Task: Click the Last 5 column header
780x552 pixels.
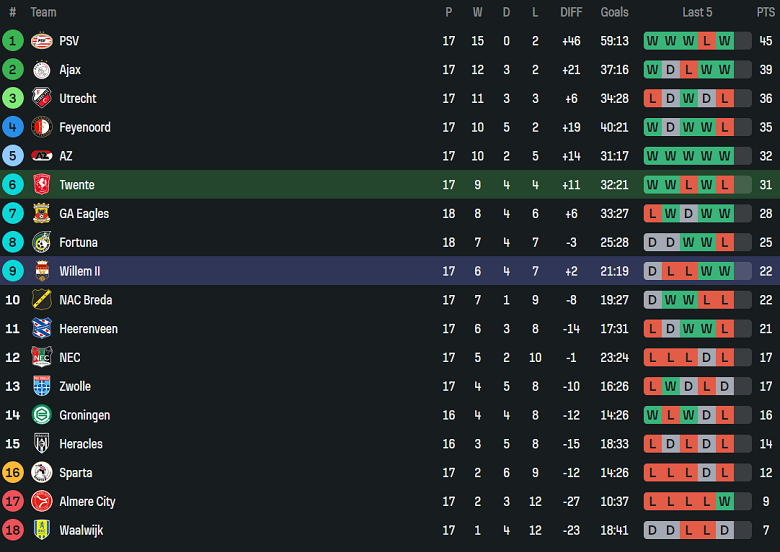Action: 697,12
